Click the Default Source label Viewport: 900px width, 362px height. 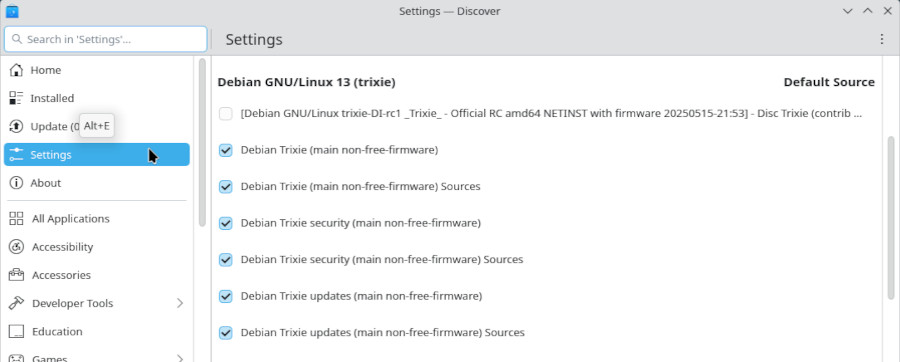829,82
